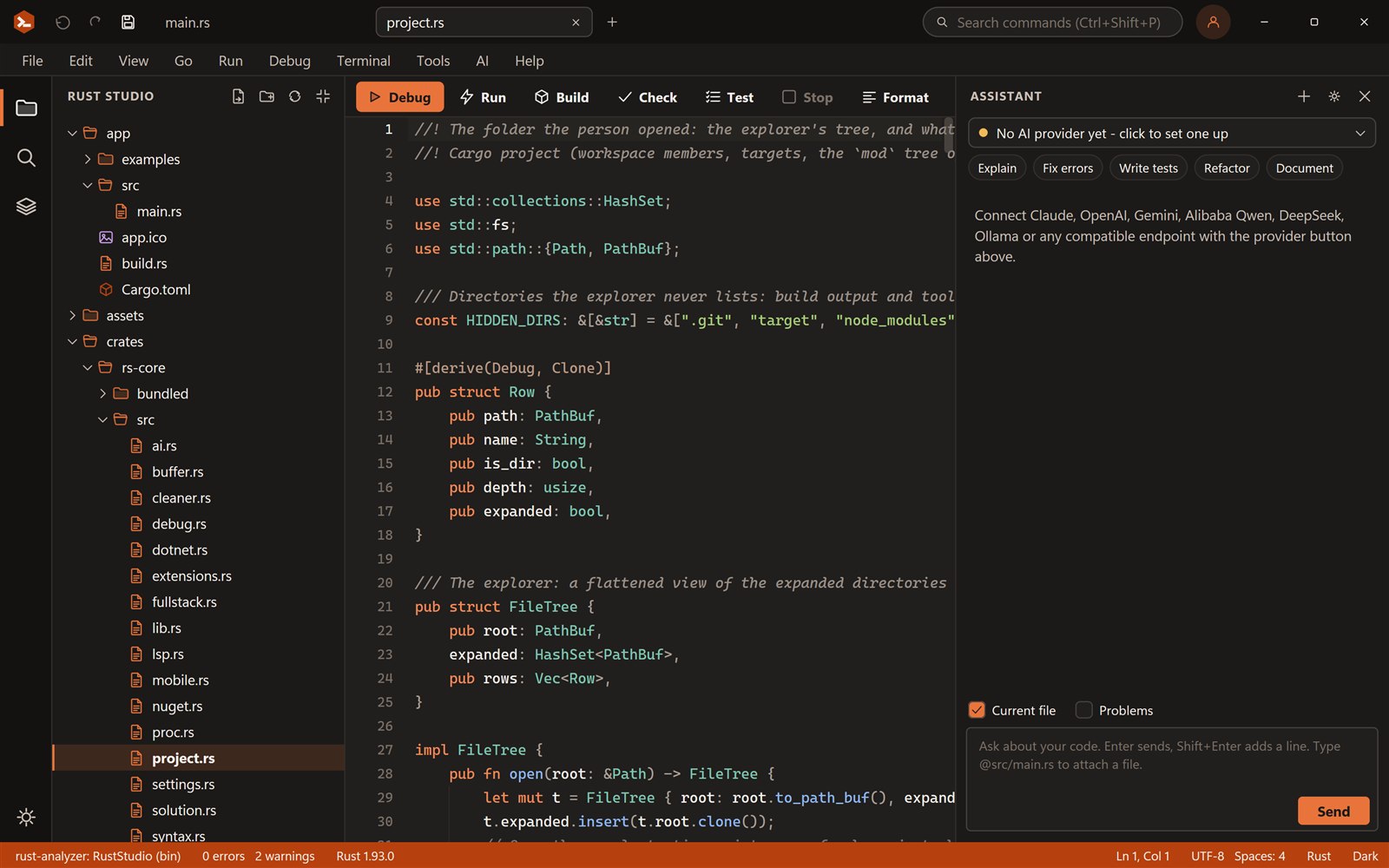Click the undo arrow in title bar

click(x=63, y=23)
